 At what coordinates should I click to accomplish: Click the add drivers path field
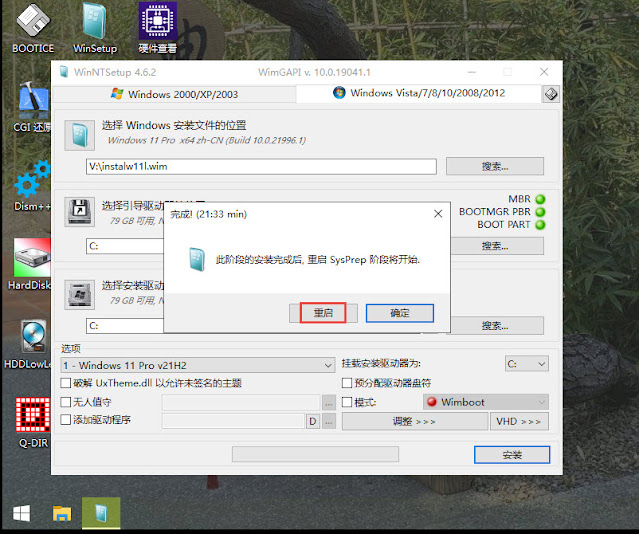point(234,421)
